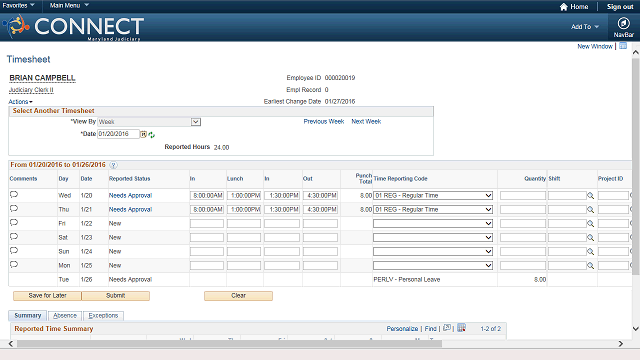This screenshot has width=640, height=360.
Task: Click the horizontal scrollbar right arrow
Action: pyautogui.click(x=621, y=344)
